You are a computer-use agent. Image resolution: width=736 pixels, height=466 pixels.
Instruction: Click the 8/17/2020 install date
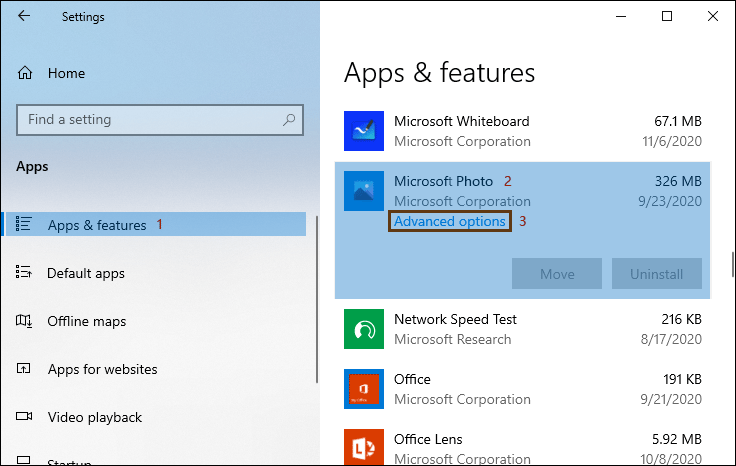(671, 340)
